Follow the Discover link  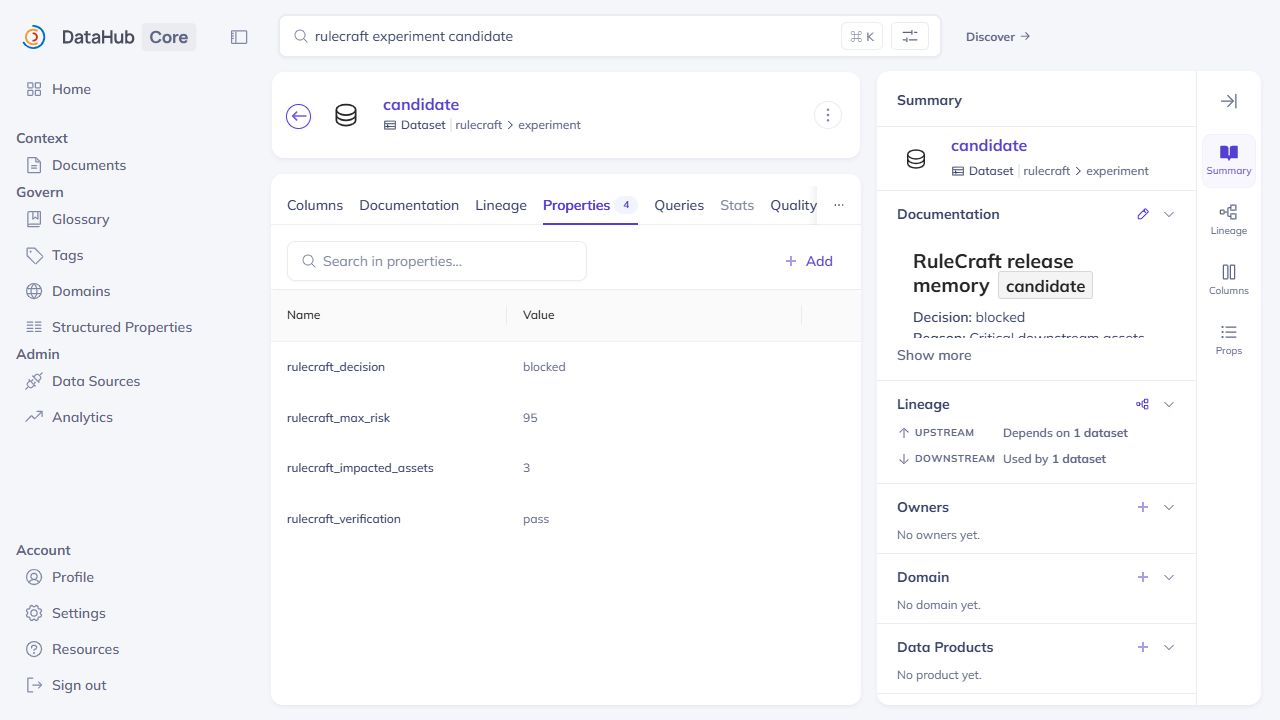(997, 37)
